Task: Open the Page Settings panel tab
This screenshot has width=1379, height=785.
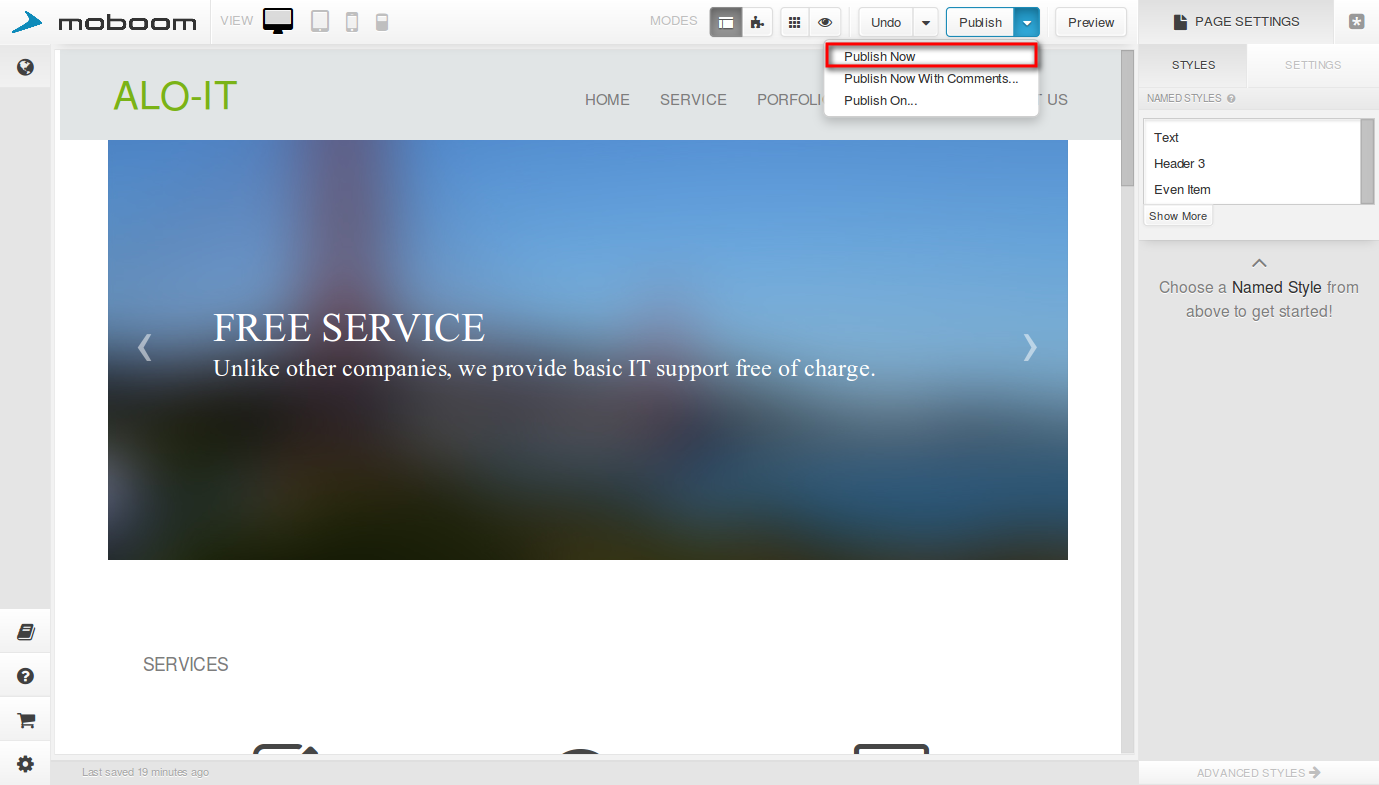Action: pyautogui.click(x=1236, y=22)
